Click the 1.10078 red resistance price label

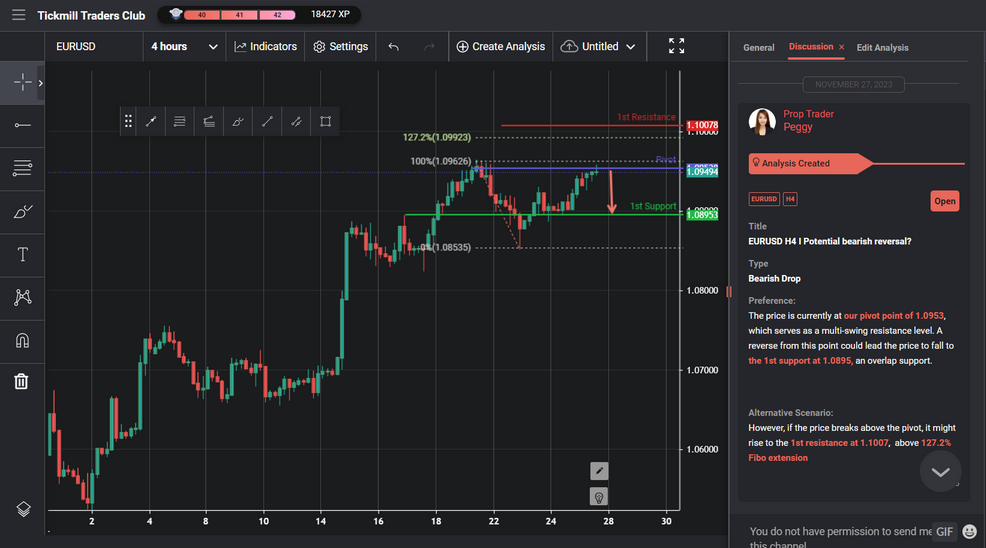tap(702, 125)
